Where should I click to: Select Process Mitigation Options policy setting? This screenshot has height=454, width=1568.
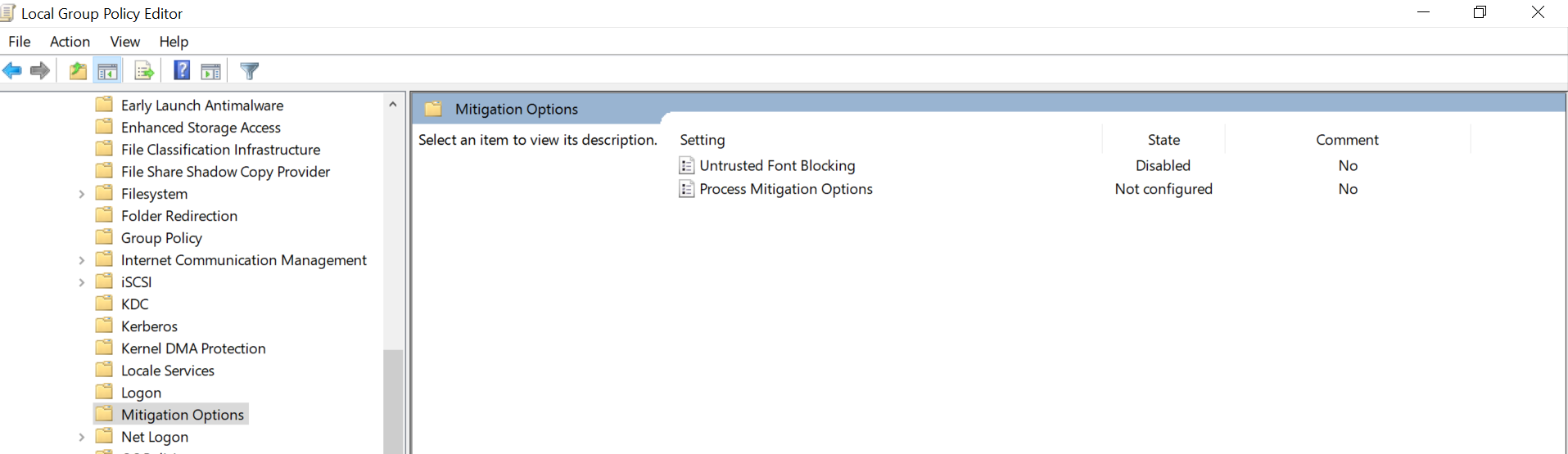pyautogui.click(x=785, y=189)
